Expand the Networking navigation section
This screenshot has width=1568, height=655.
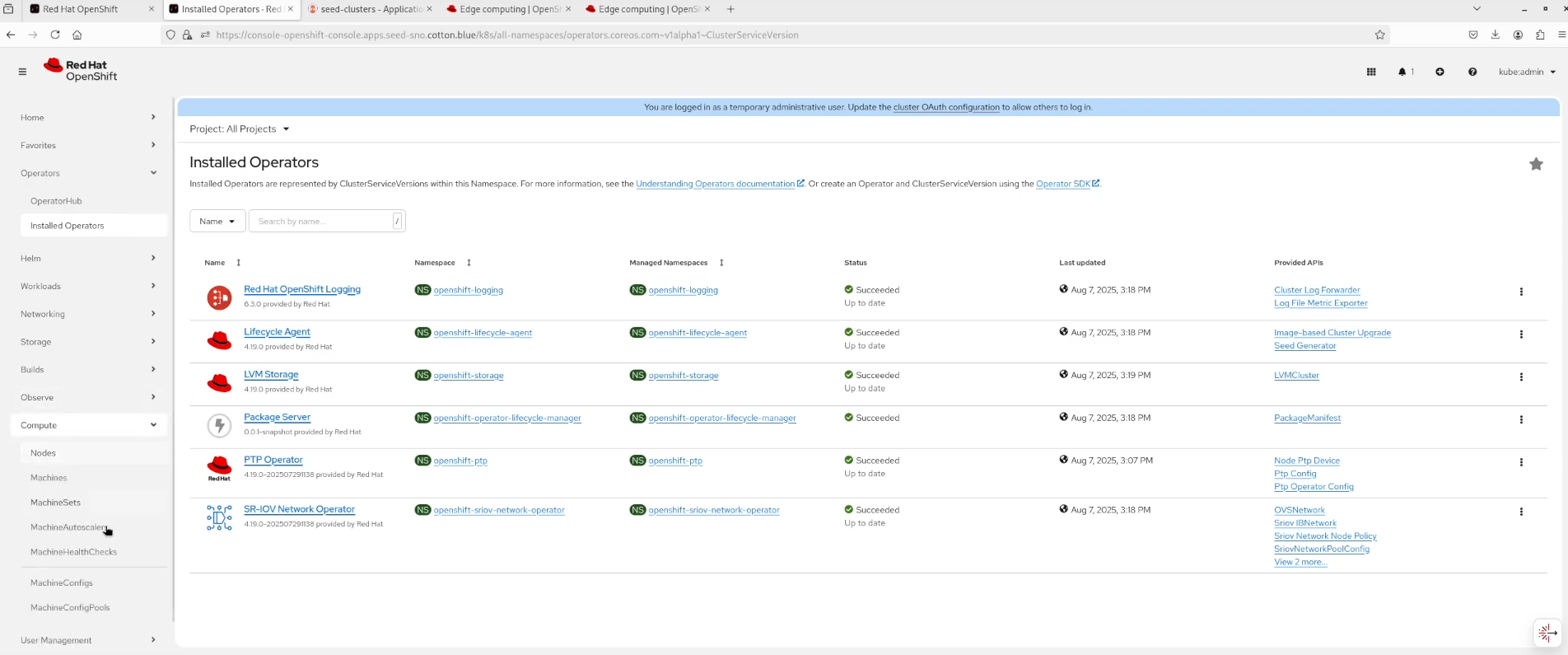[x=87, y=314]
